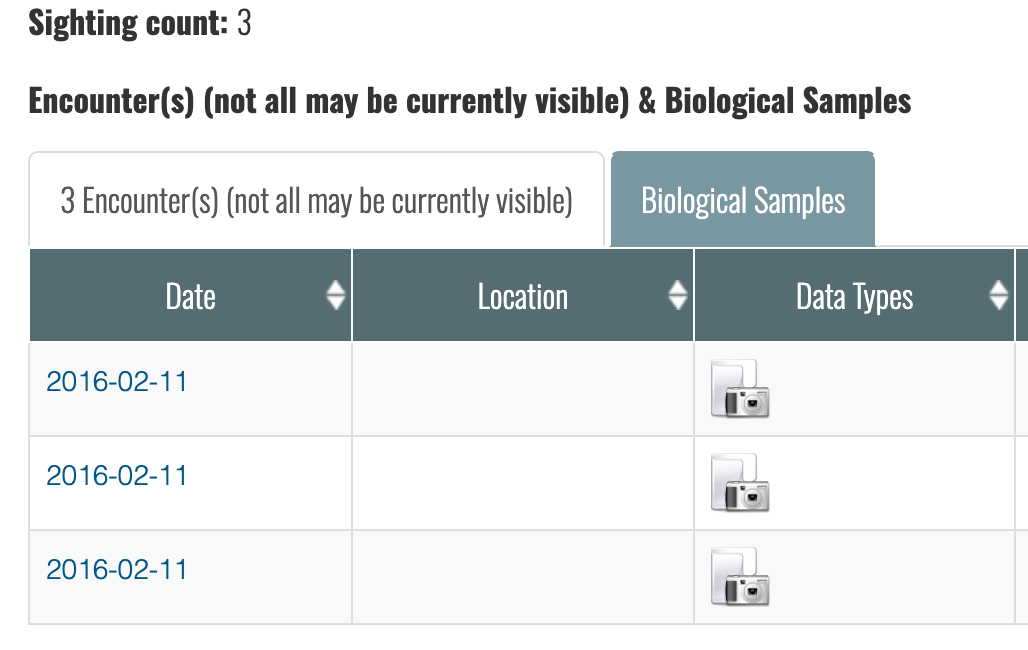Click the camera icon in the second encounter row

click(x=740, y=482)
